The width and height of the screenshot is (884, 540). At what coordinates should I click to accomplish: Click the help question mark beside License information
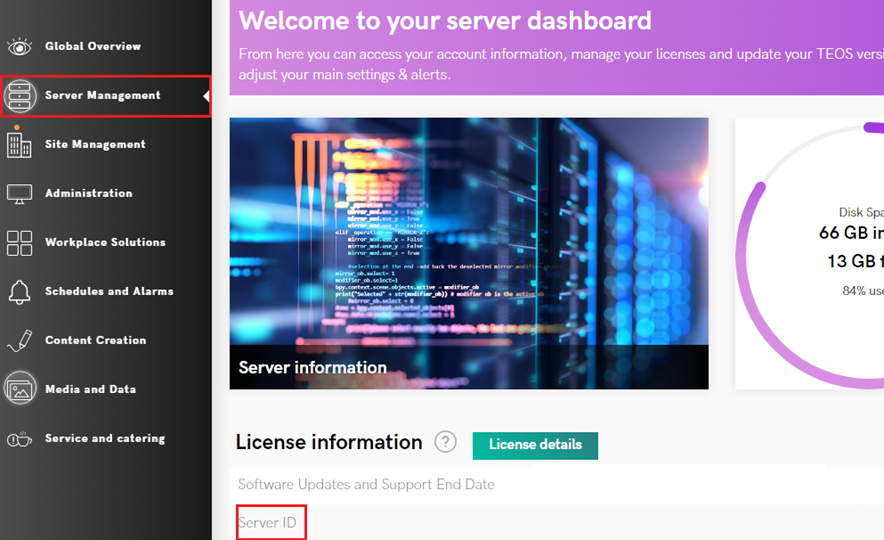[445, 442]
